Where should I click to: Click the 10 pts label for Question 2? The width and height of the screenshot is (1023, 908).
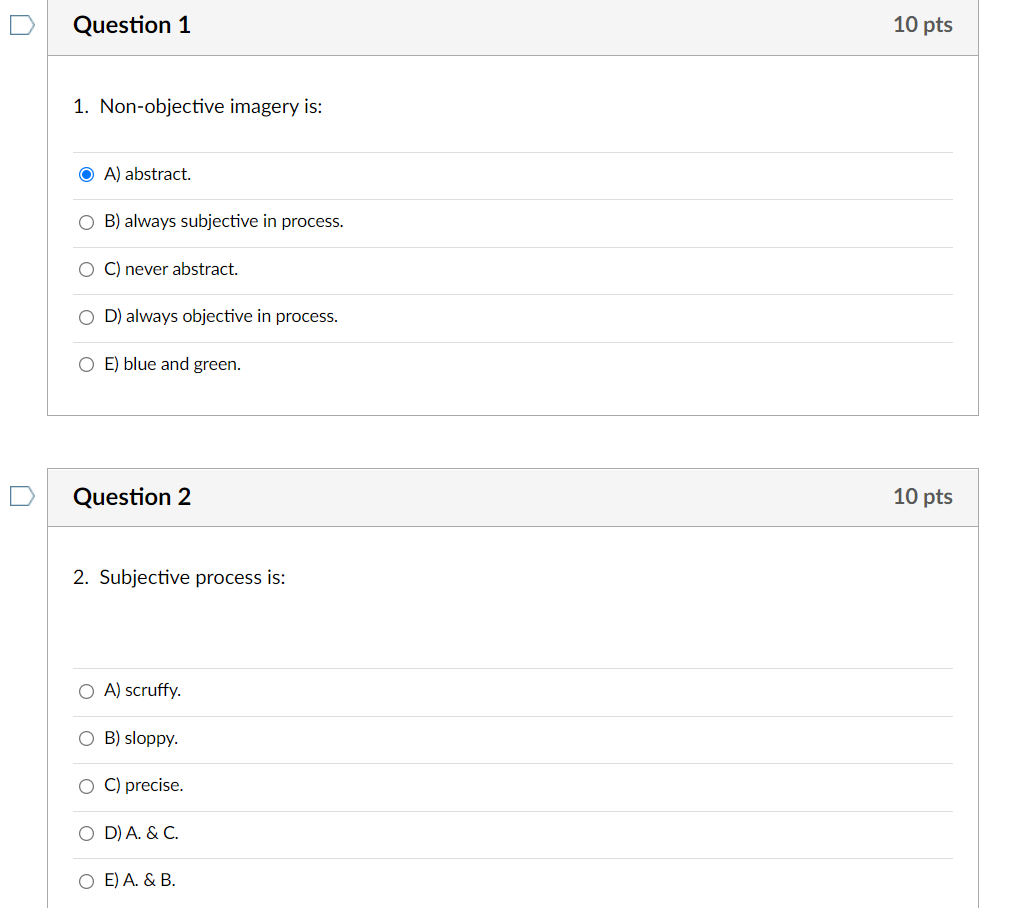coord(922,496)
